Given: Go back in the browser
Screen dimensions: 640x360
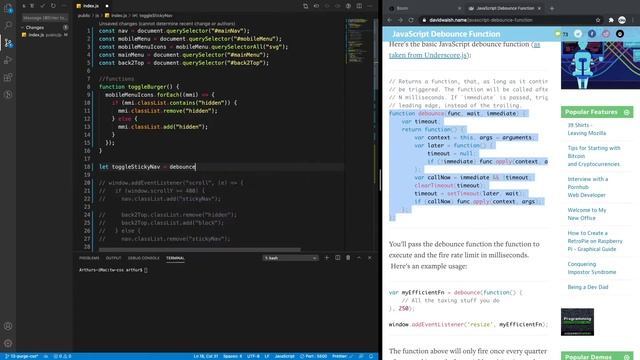Looking at the screenshot, I should coord(389,20).
